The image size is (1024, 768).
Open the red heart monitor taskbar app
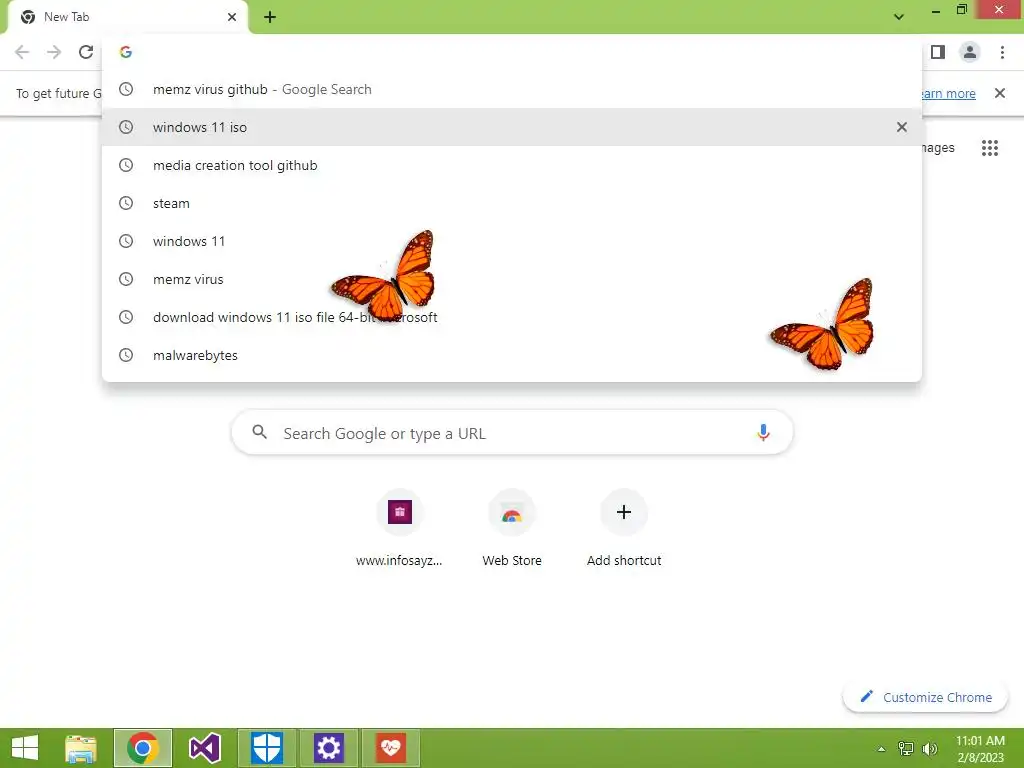click(391, 748)
